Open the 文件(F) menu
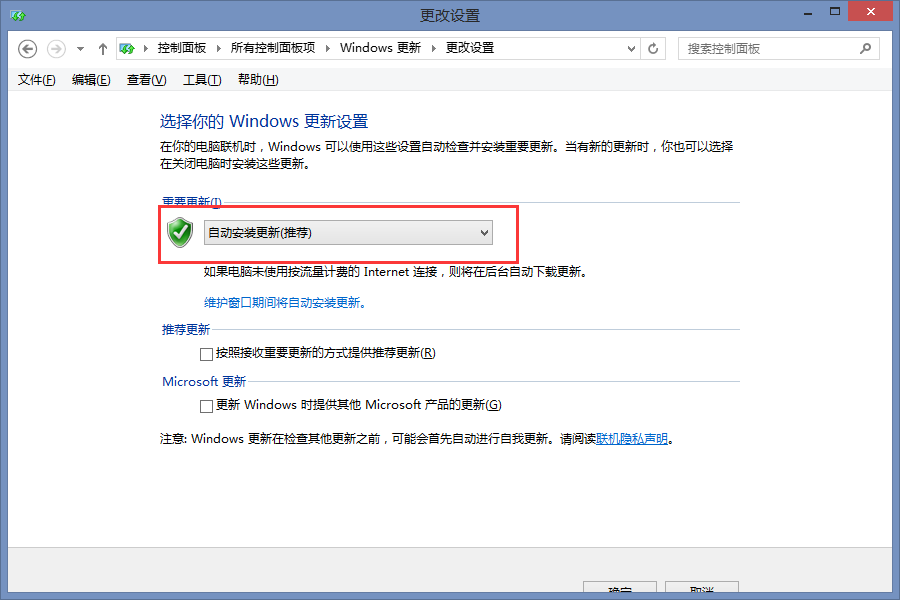 [x=37, y=80]
